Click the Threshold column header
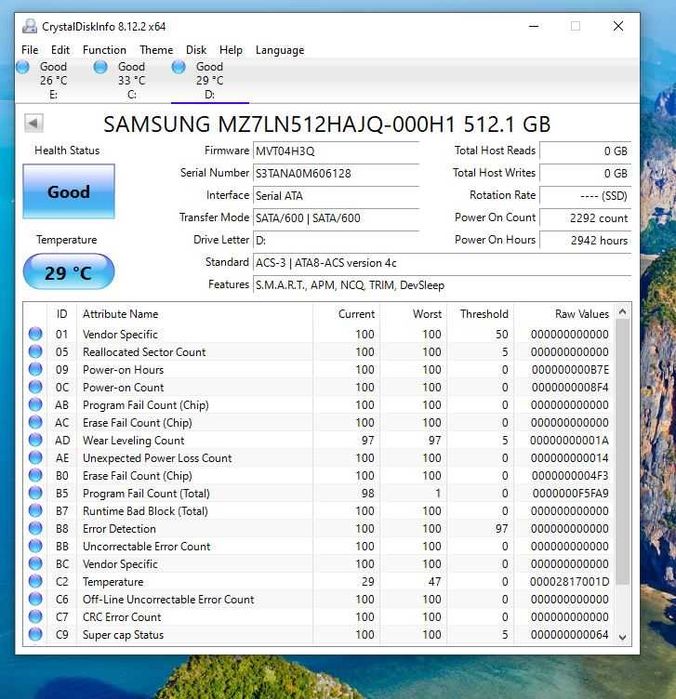Viewport: 676px width, 699px height. point(480,314)
